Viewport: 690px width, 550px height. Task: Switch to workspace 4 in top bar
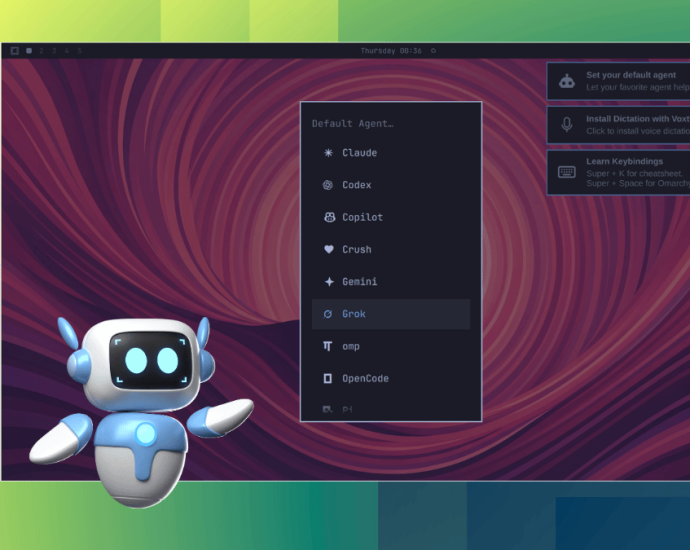click(x=67, y=51)
